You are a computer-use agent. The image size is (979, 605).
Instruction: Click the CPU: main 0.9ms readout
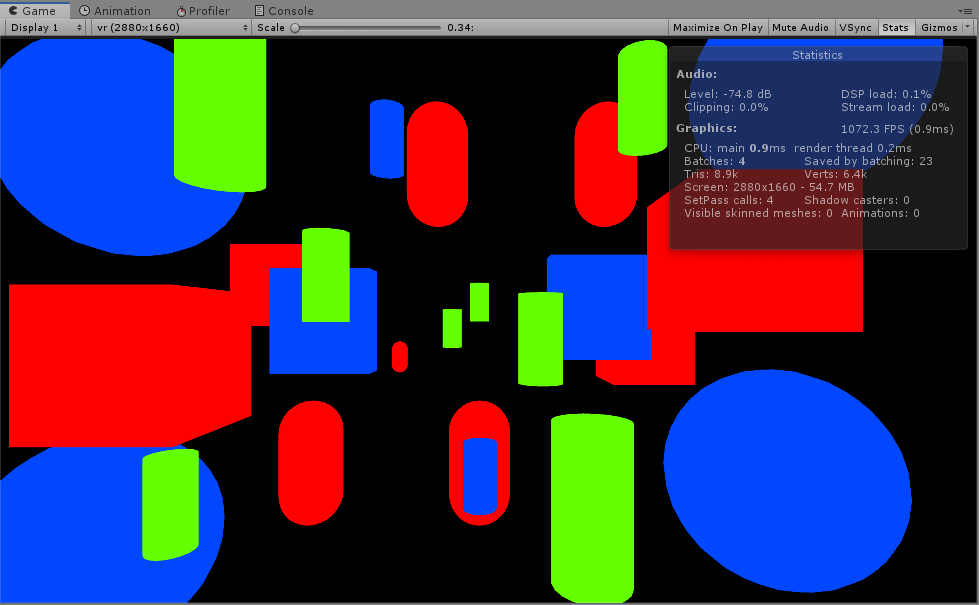point(735,148)
